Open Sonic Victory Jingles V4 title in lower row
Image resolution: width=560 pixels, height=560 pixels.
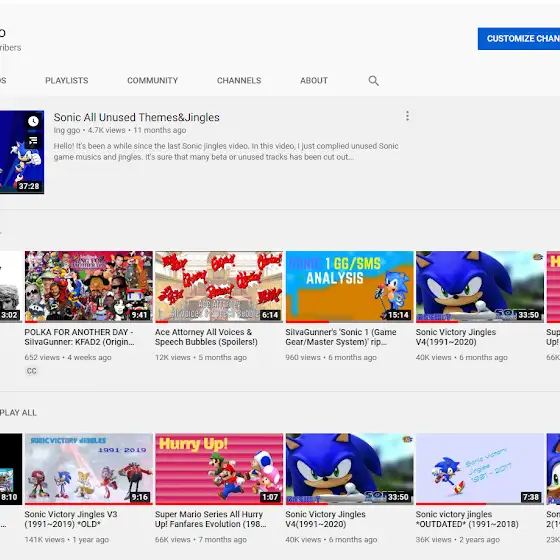click(x=325, y=519)
